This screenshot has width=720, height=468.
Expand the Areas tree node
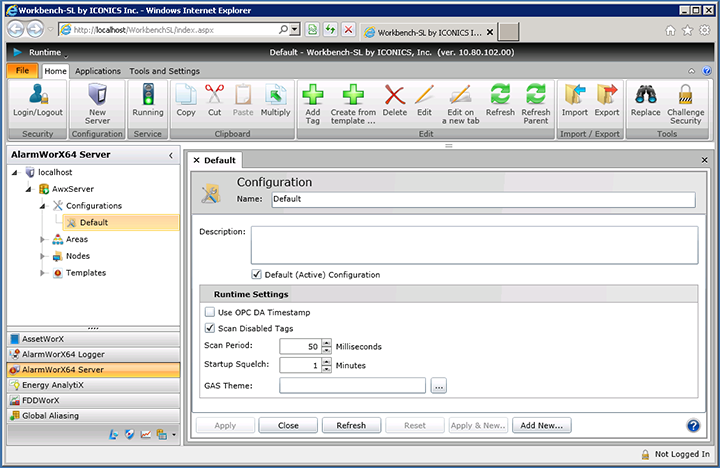pyautogui.click(x=42, y=239)
